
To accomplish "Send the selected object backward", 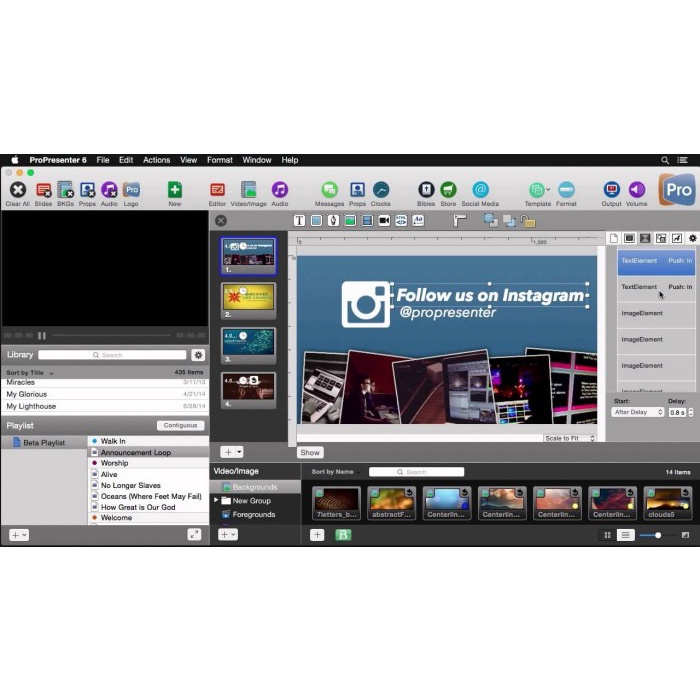I will pos(509,221).
